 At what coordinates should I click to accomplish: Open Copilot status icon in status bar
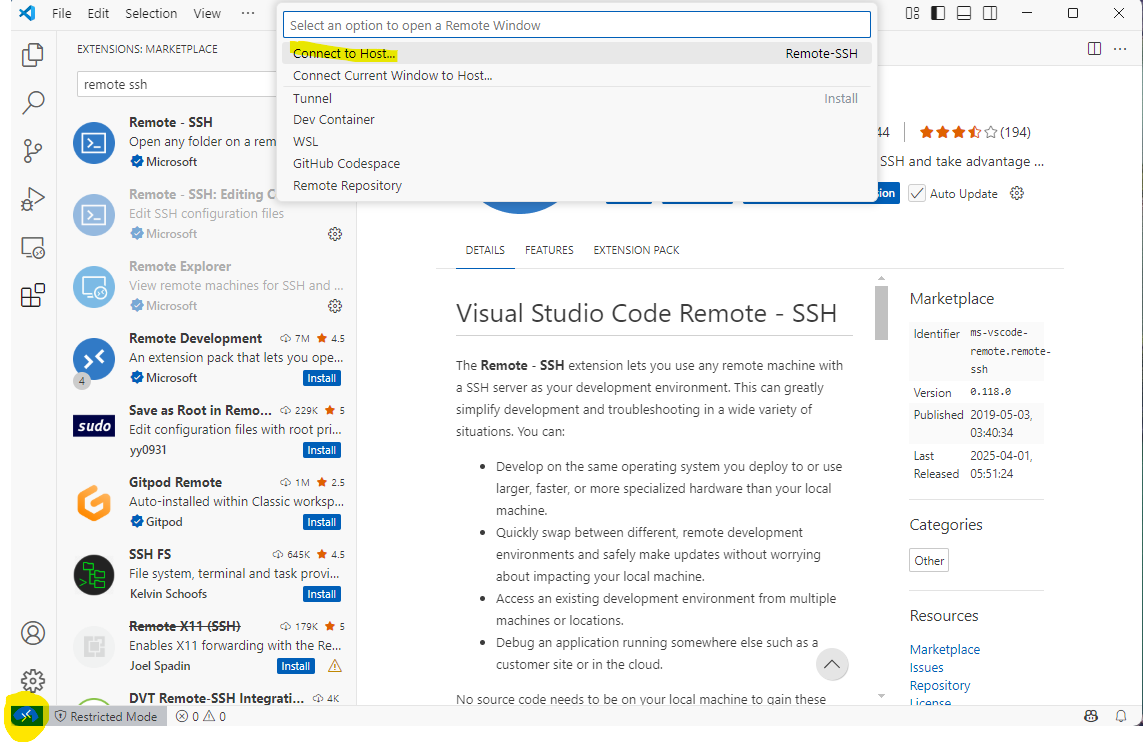[x=1091, y=716]
